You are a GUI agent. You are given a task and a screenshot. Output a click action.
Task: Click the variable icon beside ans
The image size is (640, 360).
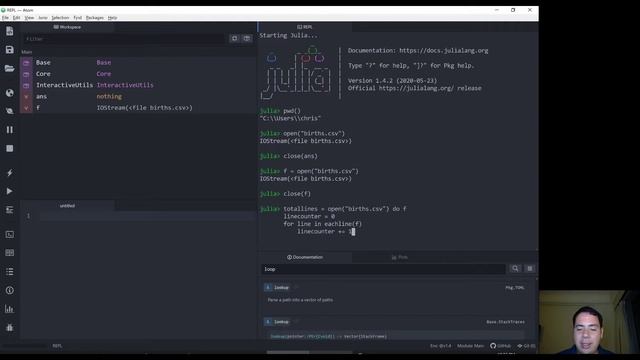26,96
